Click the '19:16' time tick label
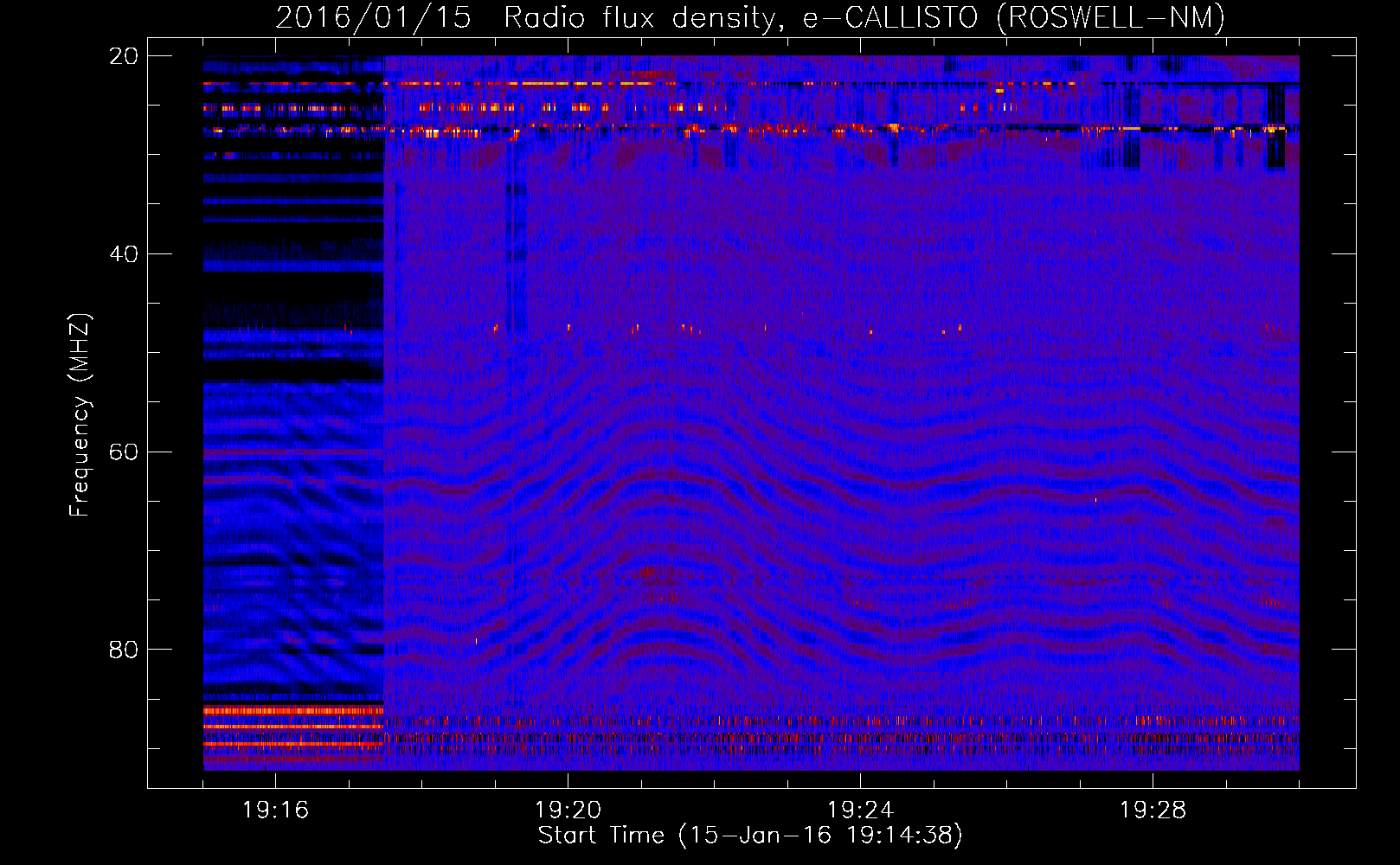The image size is (1400, 865). click(x=275, y=811)
